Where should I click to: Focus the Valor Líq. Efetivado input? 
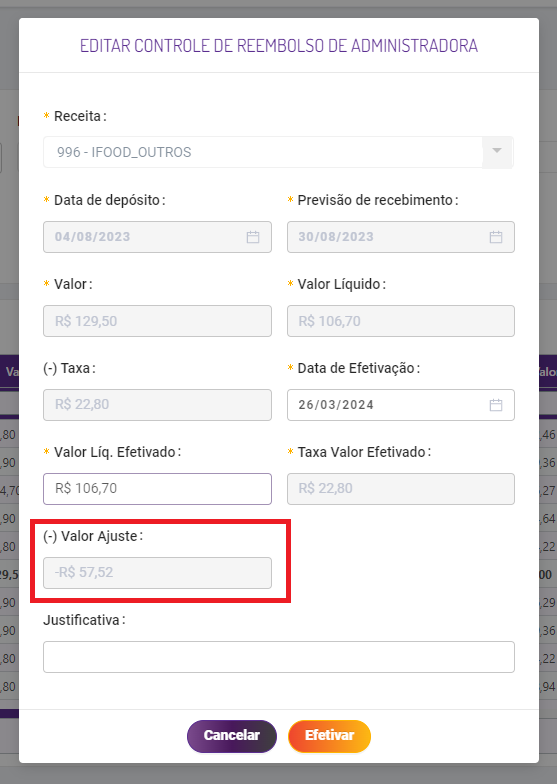[x=158, y=489]
